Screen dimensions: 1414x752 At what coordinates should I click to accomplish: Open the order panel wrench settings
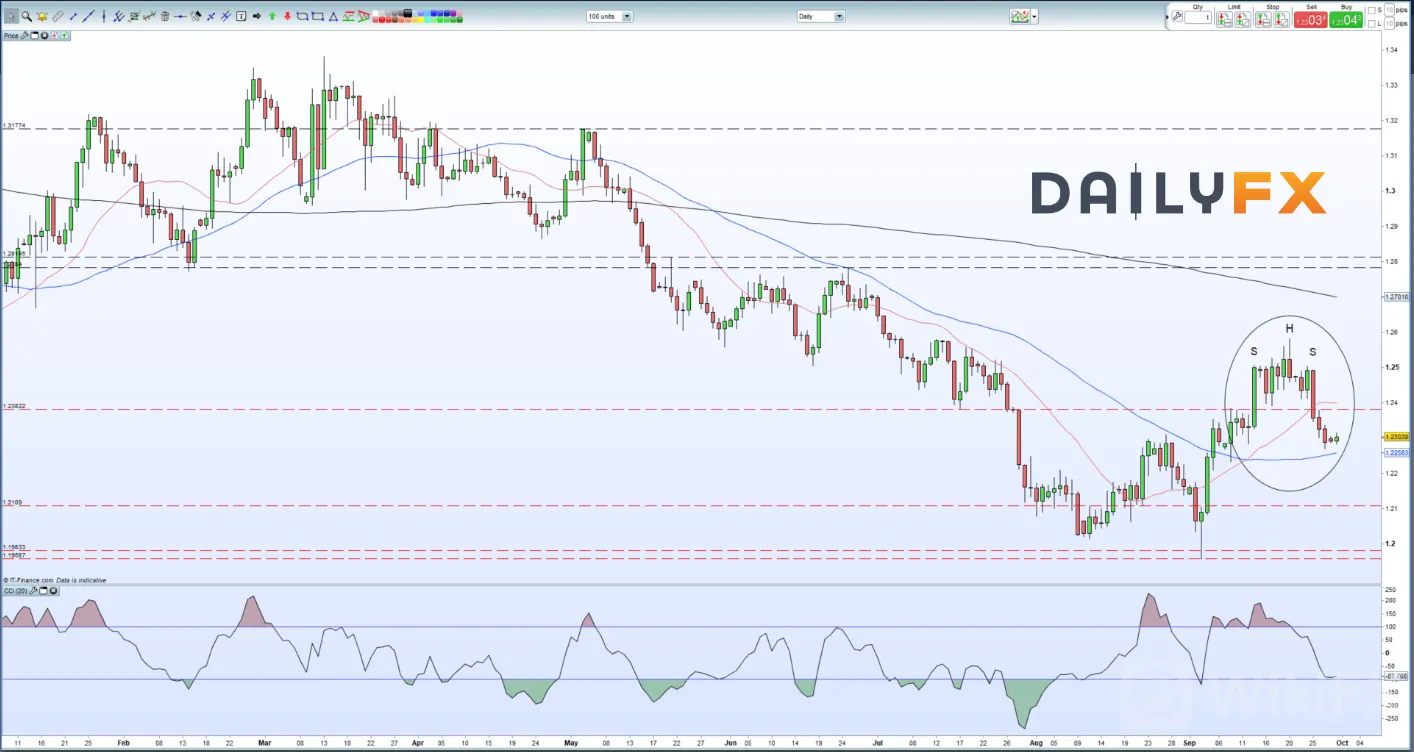pyautogui.click(x=1177, y=16)
